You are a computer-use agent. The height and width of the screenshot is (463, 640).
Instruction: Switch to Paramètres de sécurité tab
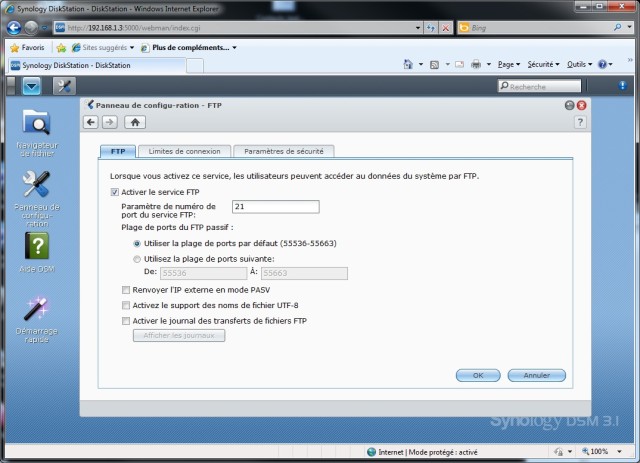283,152
